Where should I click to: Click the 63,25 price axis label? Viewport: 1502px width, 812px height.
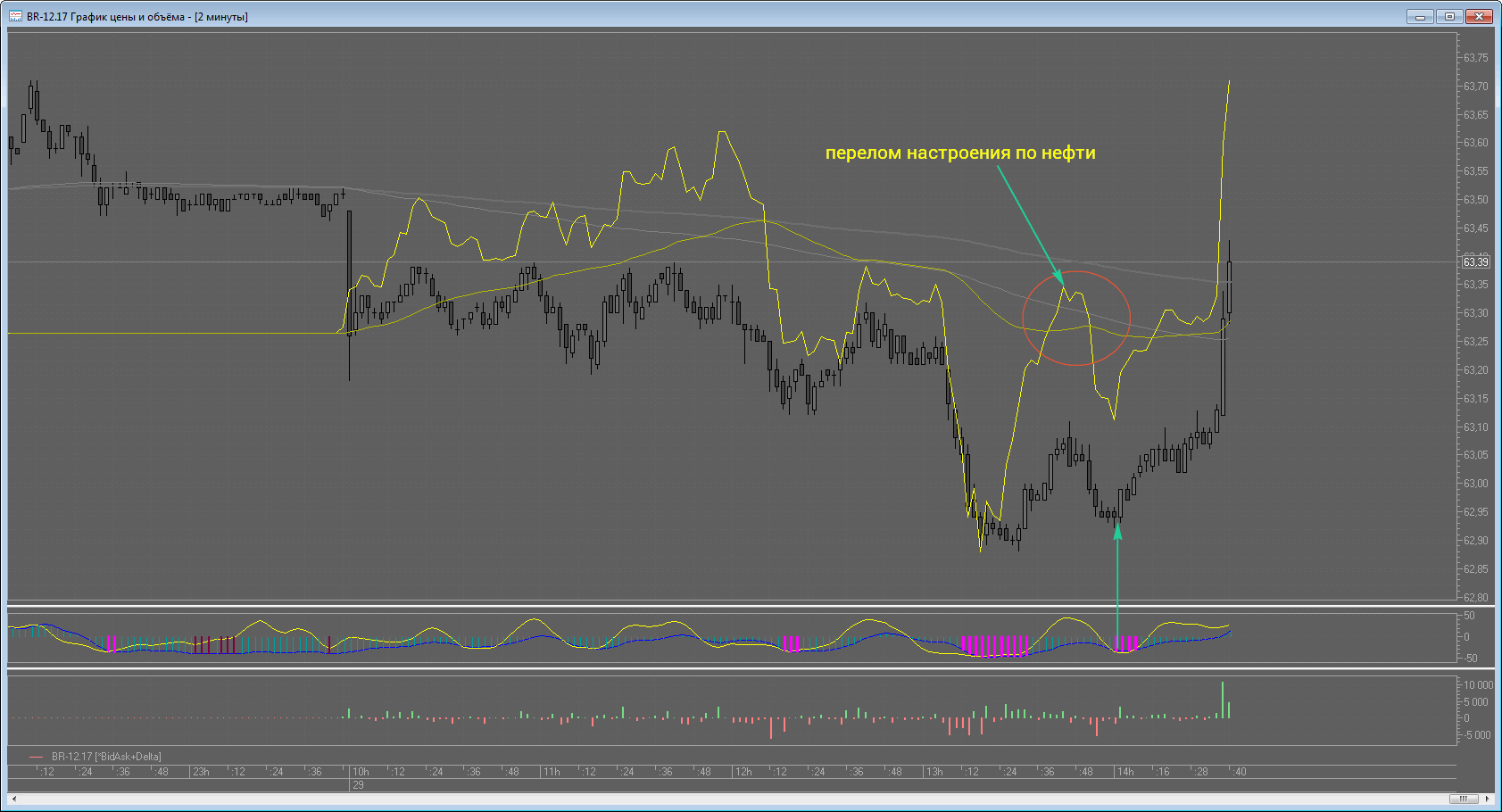pyautogui.click(x=1476, y=342)
